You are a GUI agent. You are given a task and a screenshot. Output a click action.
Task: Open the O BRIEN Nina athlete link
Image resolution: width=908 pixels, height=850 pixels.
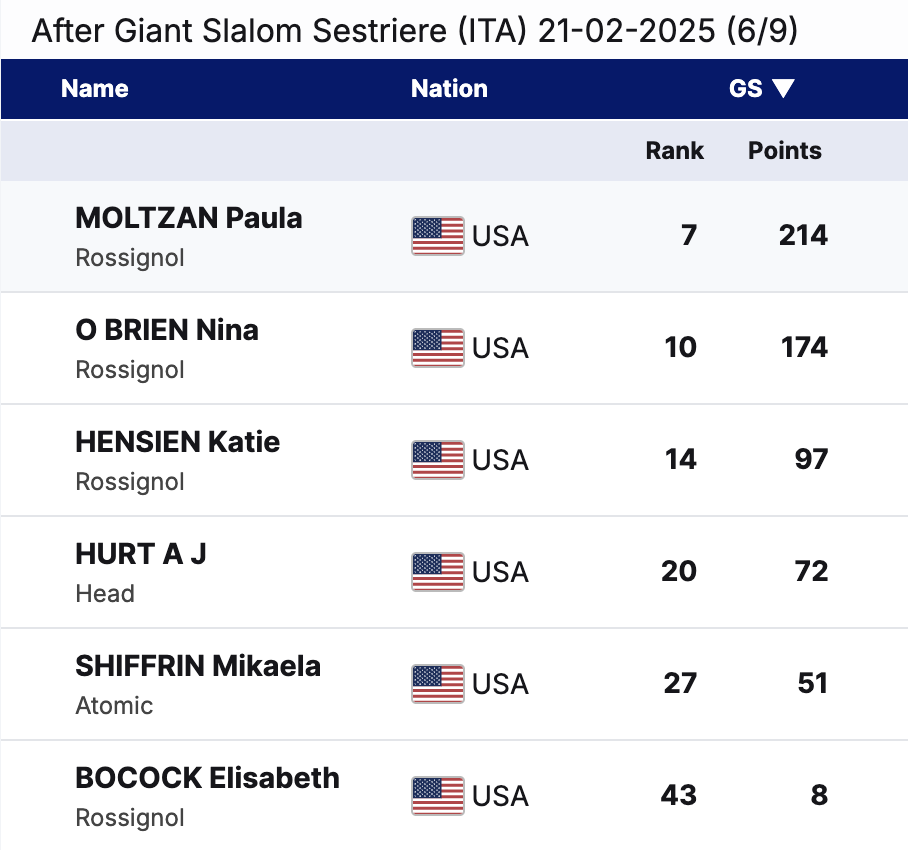[x=166, y=330]
